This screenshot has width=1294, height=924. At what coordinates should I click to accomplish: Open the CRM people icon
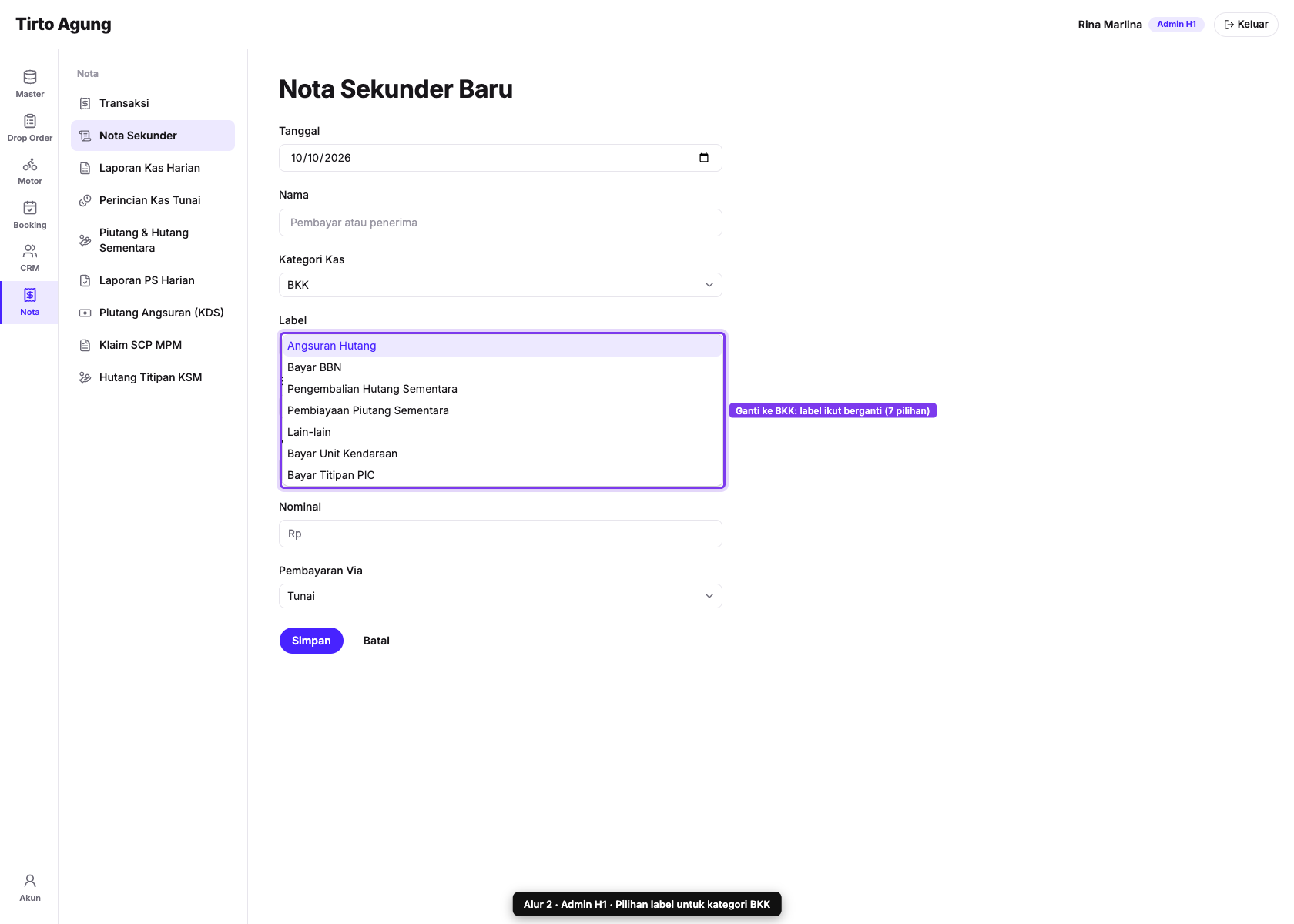click(30, 251)
